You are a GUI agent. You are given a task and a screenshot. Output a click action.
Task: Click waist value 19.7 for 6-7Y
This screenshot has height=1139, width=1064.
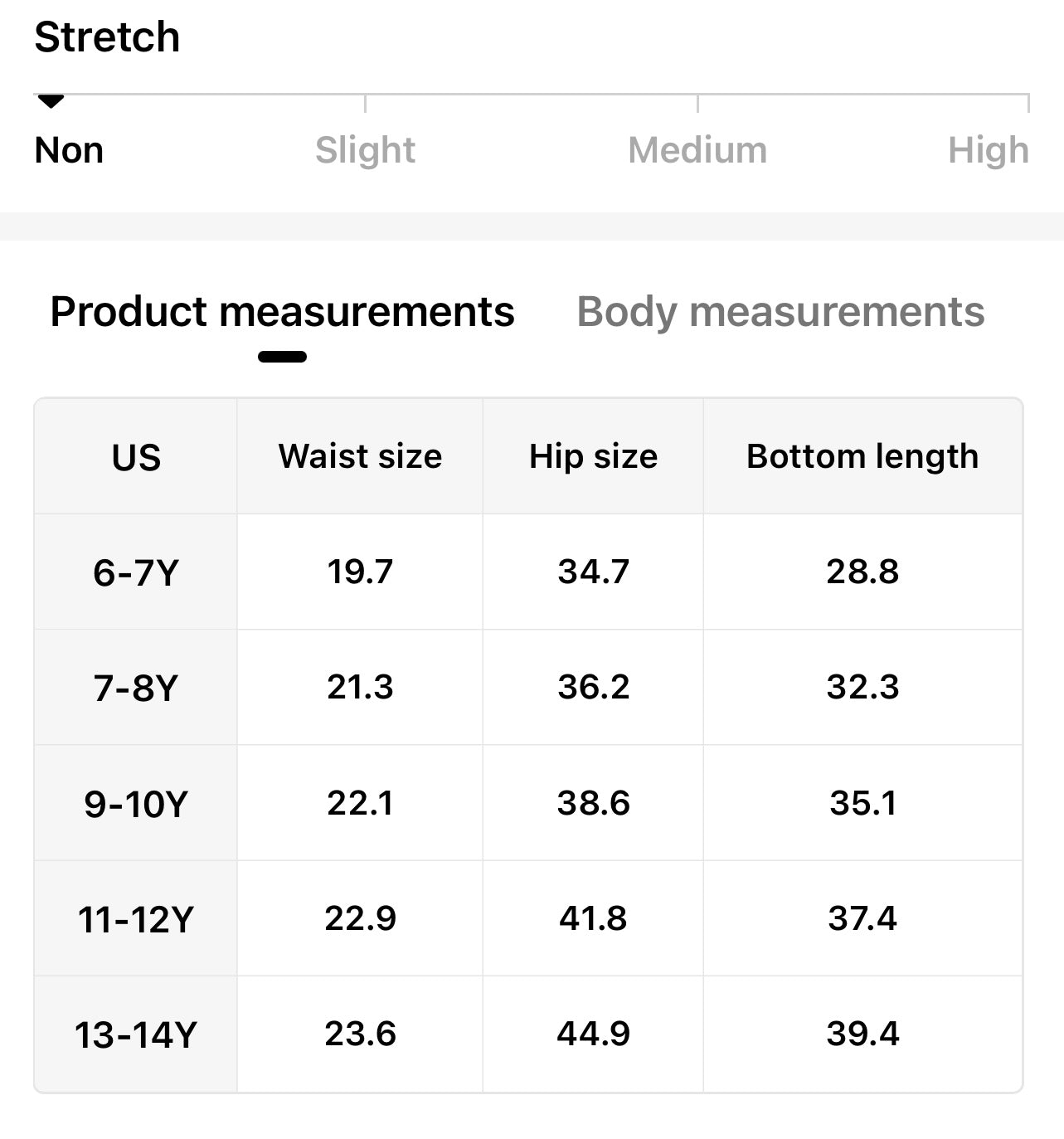(360, 572)
